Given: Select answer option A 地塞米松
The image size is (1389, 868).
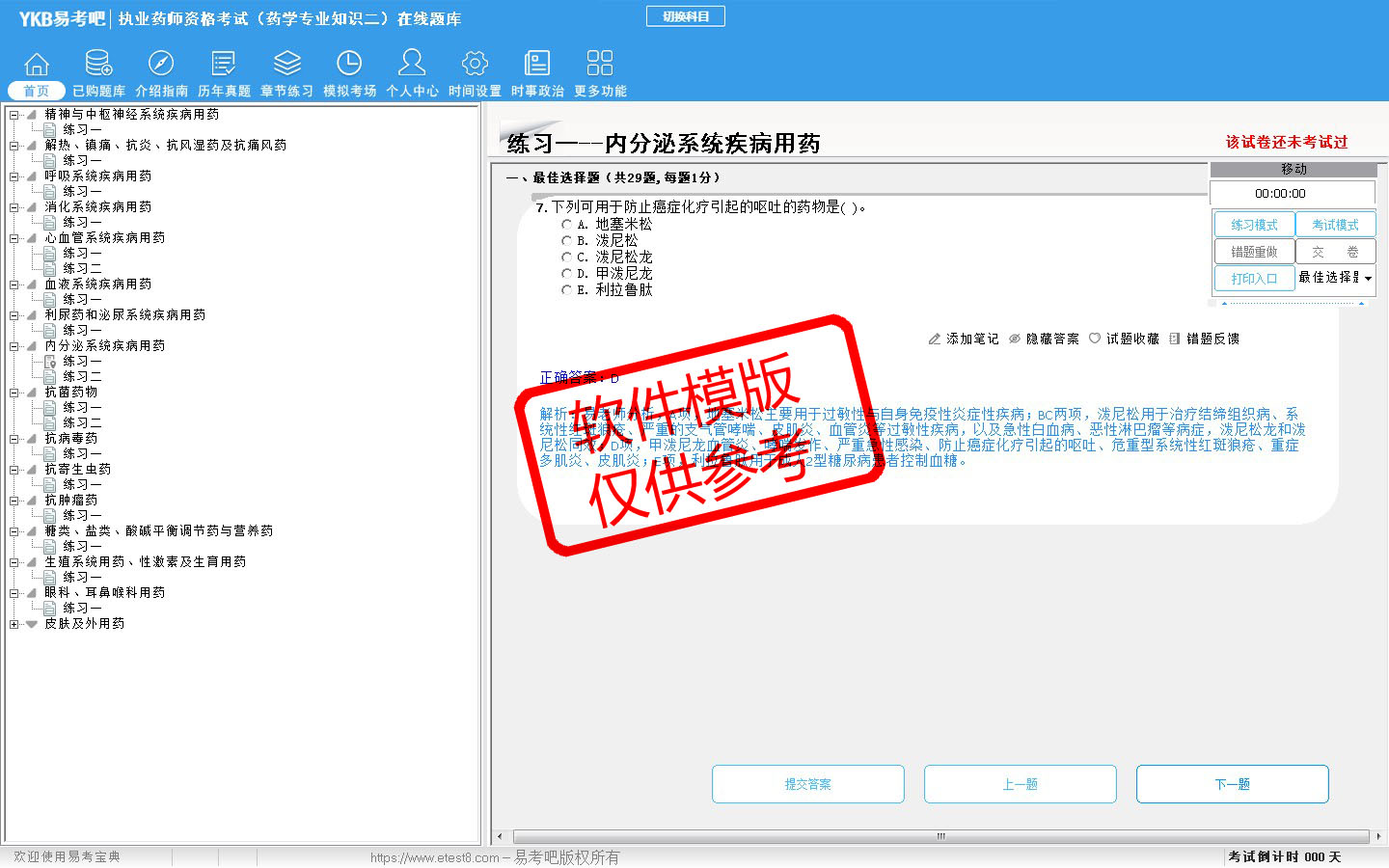Looking at the screenshot, I should (x=567, y=225).
